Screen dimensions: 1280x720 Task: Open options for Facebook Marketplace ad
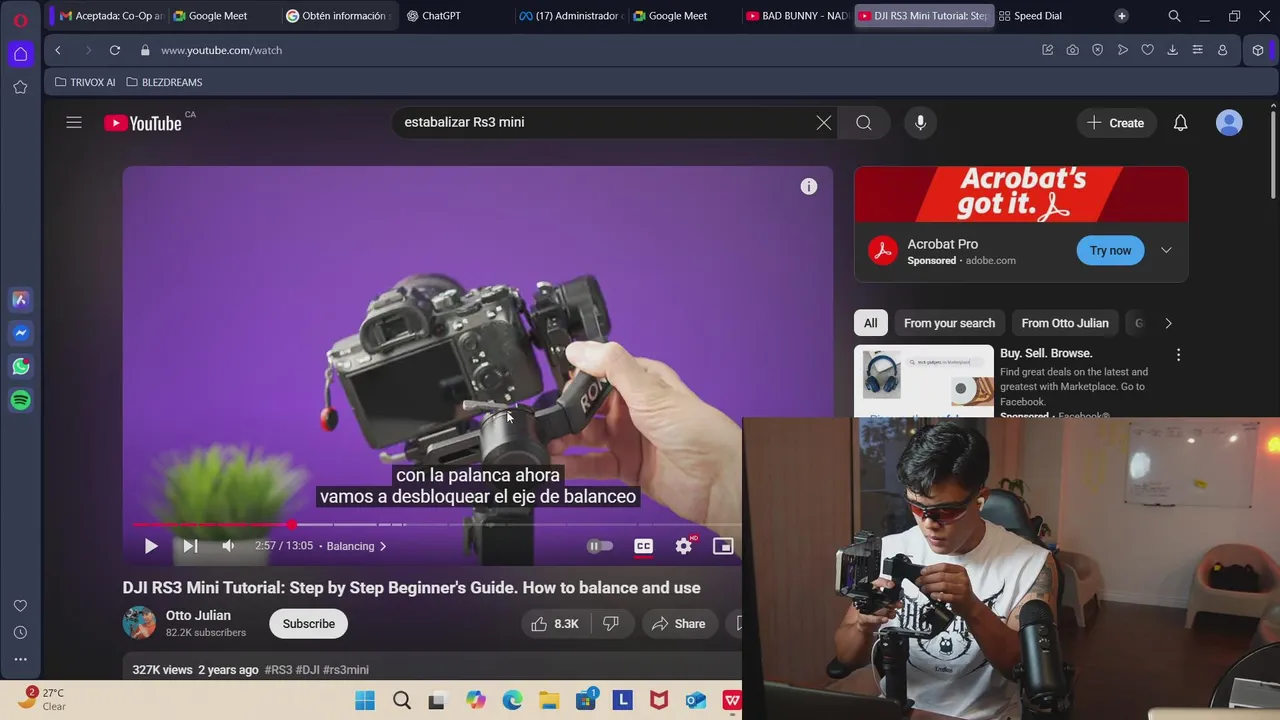(x=1178, y=355)
